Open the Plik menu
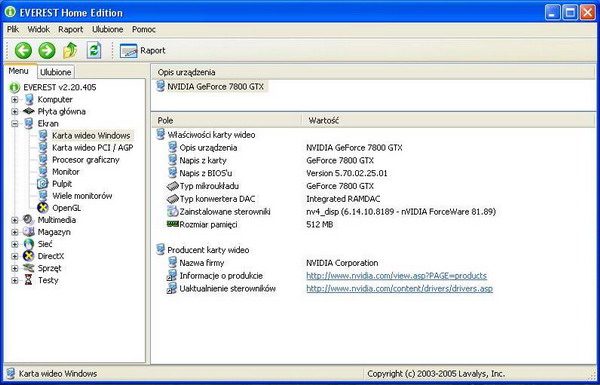The height and width of the screenshot is (385, 600). (x=13, y=29)
